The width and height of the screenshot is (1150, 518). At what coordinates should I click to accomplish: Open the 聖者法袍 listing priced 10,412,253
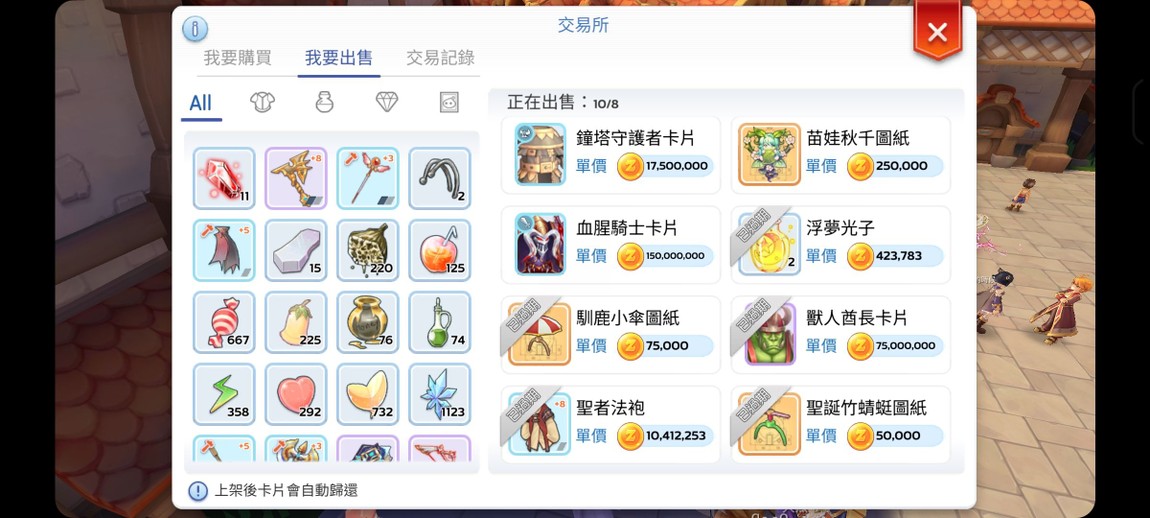point(611,425)
